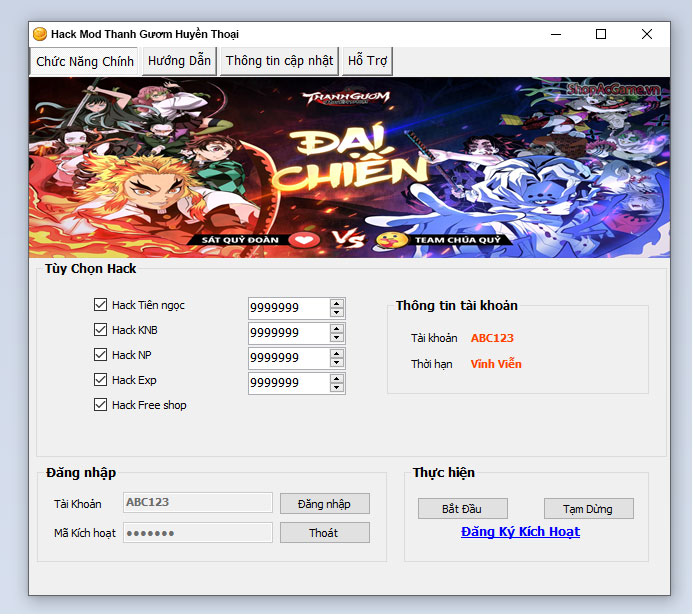Click the heart icon on the banner
The width and height of the screenshot is (693, 616).
pyautogui.click(x=305, y=239)
